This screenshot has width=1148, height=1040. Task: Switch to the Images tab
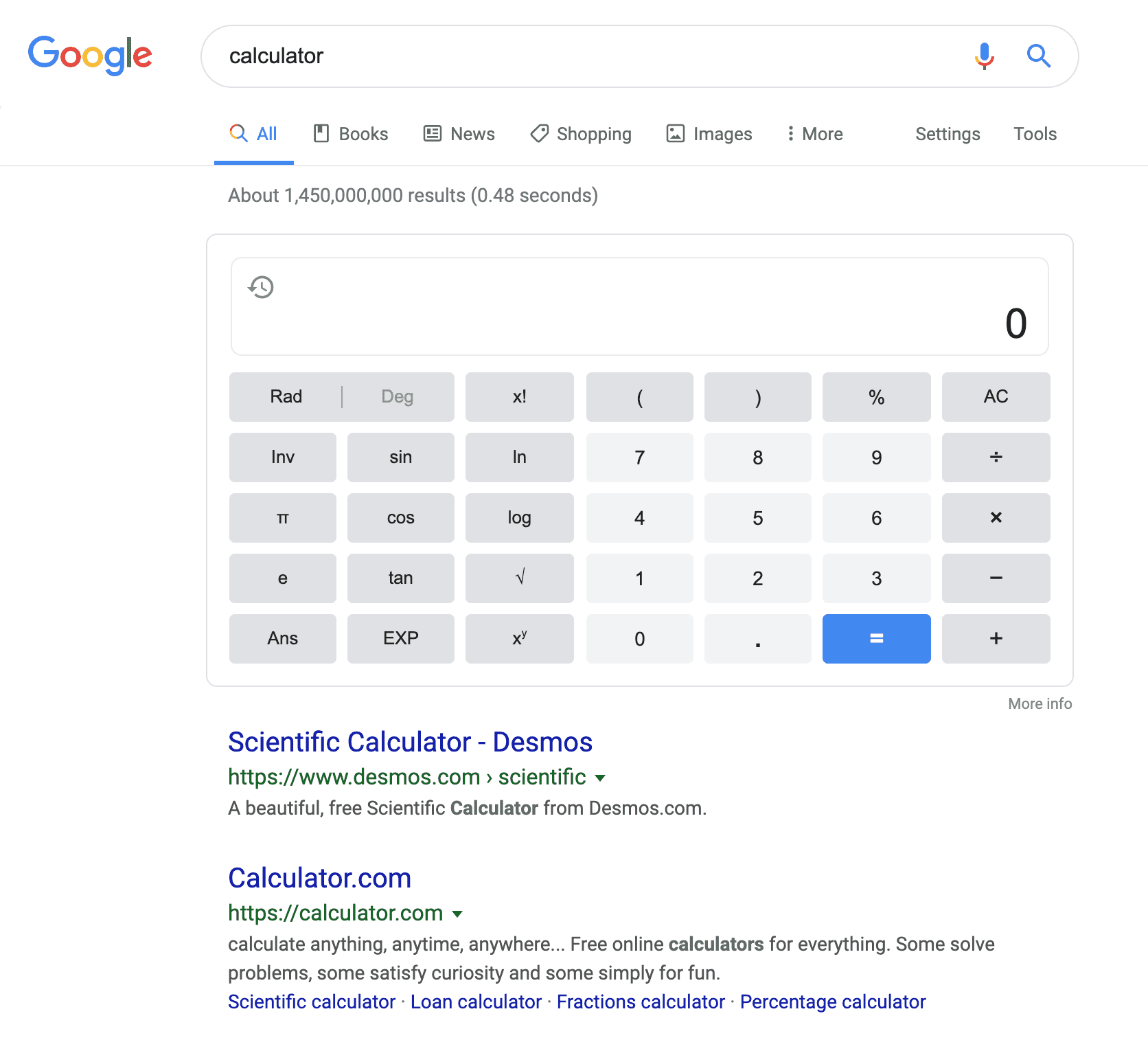coord(709,134)
